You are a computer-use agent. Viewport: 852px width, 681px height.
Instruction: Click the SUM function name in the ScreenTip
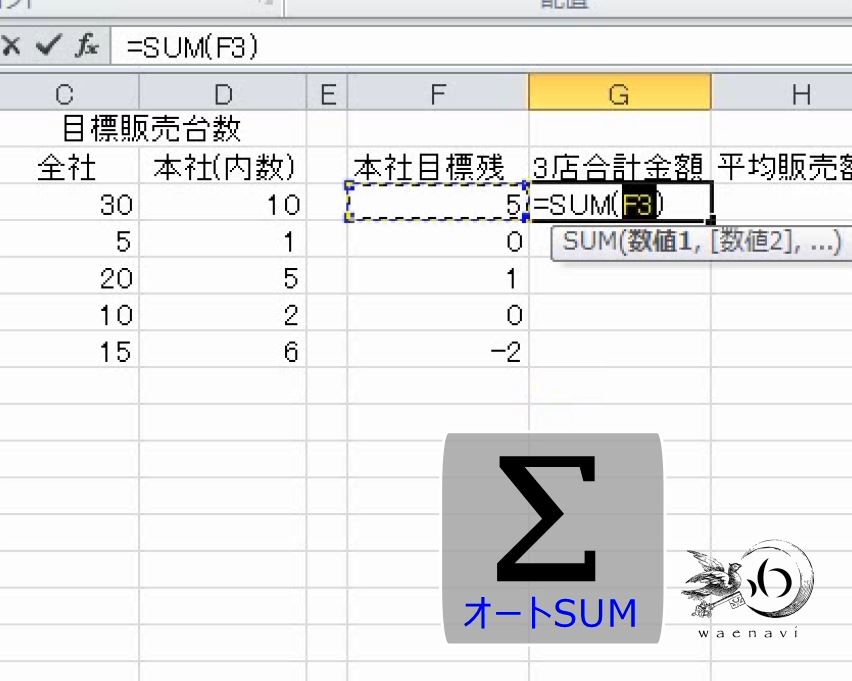click(x=588, y=242)
